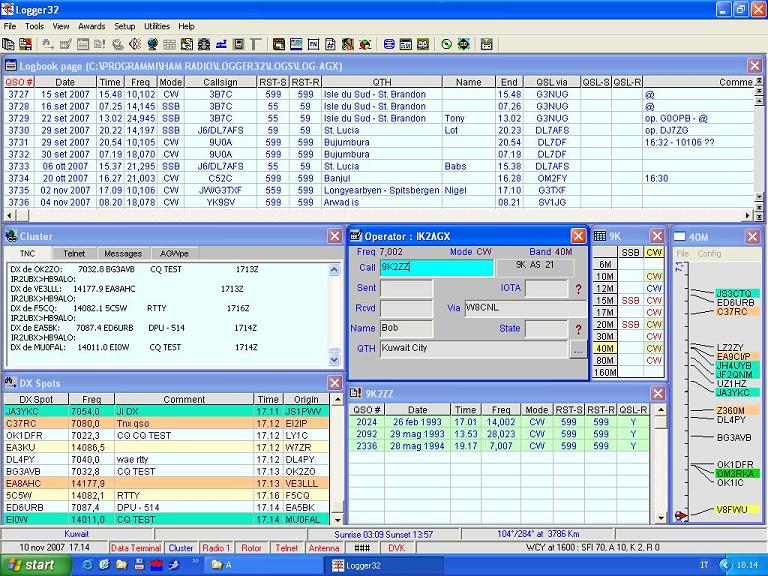
Task: Open the Config menu in the 40M window
Action: 709,254
